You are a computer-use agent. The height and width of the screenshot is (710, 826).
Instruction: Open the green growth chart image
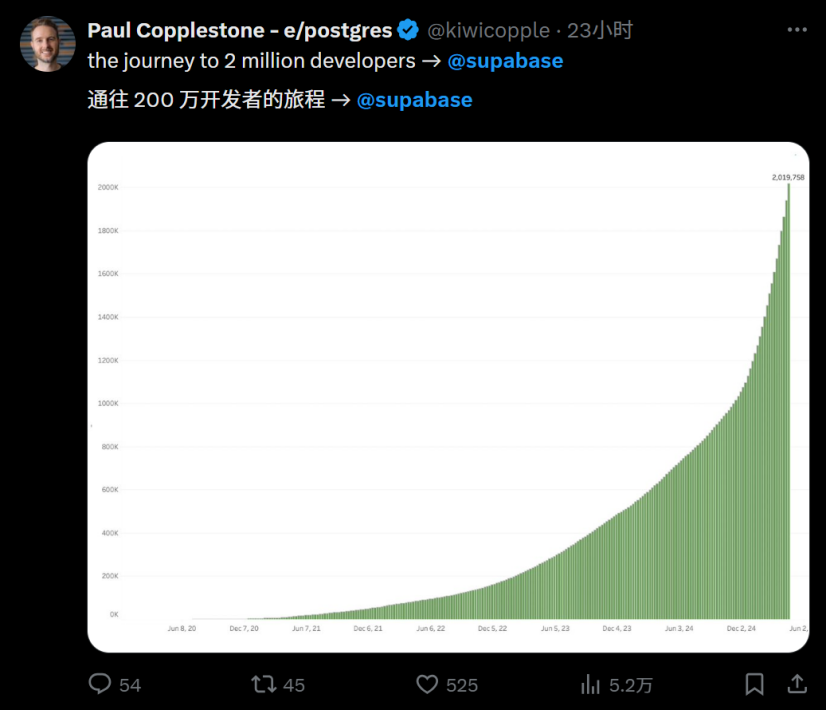pyautogui.click(x=448, y=400)
